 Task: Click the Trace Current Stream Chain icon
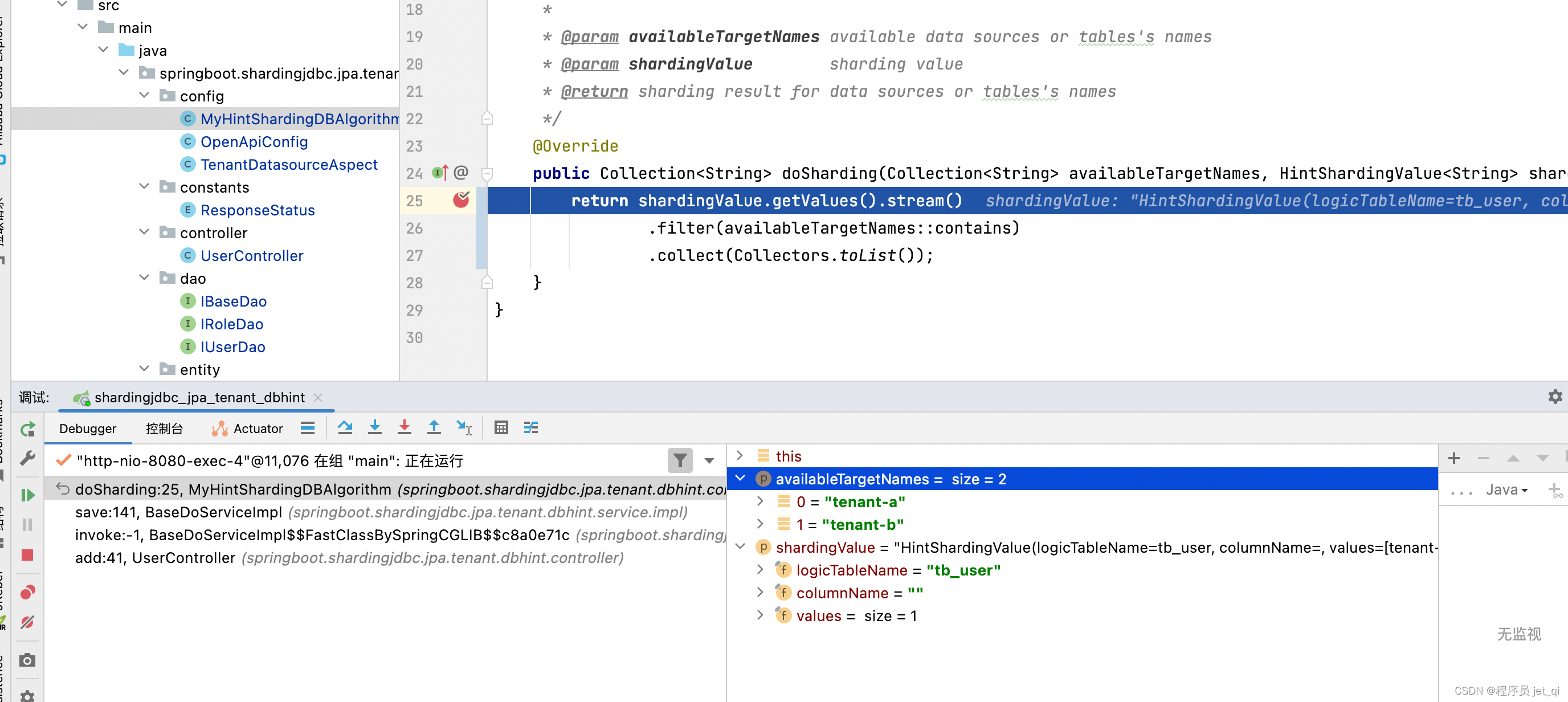[x=531, y=427]
